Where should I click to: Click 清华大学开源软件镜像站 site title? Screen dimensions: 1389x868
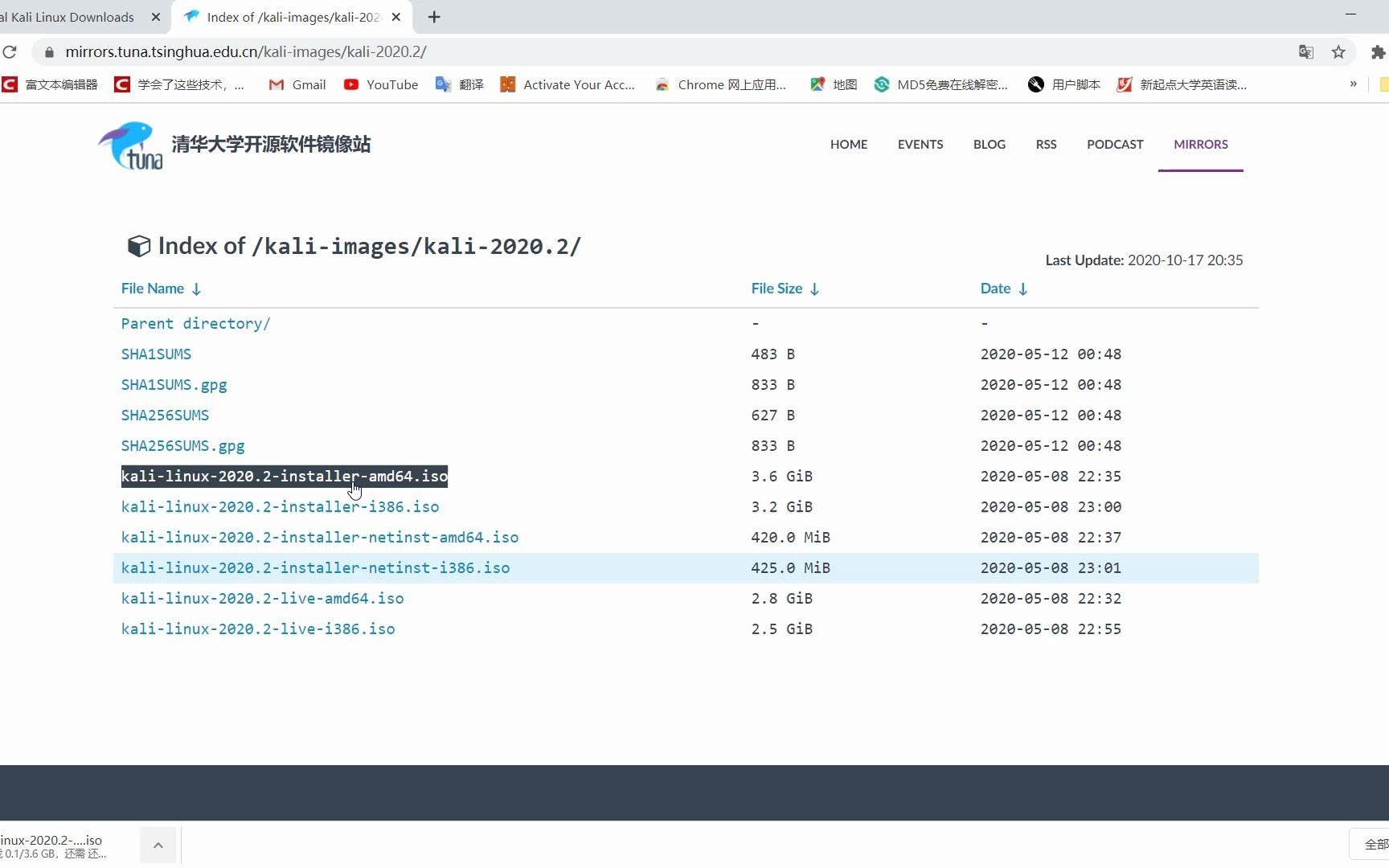pos(271,145)
